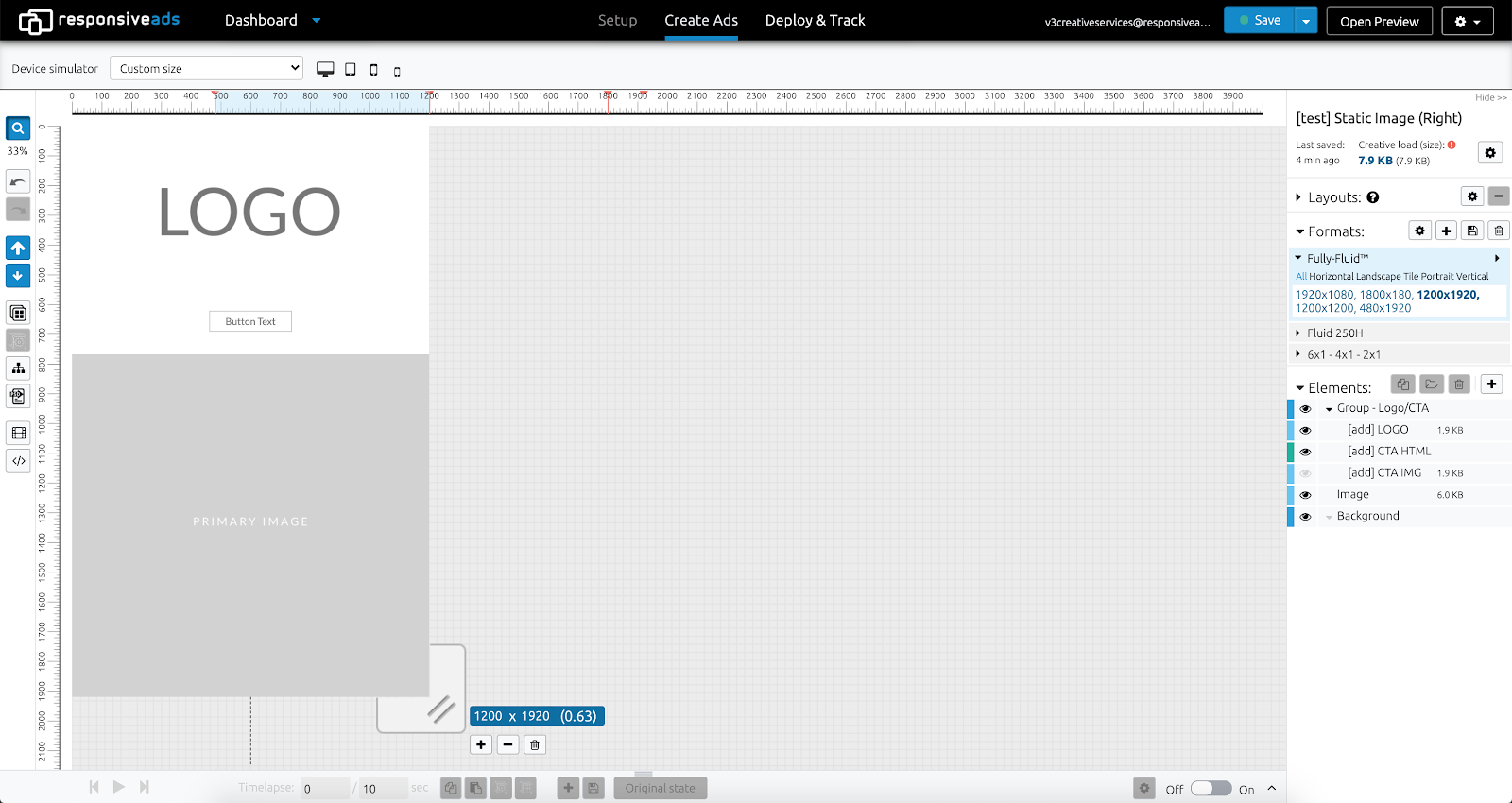The image size is (1512, 803).
Task: Click the zoom magnifier tool
Action: tap(18, 128)
